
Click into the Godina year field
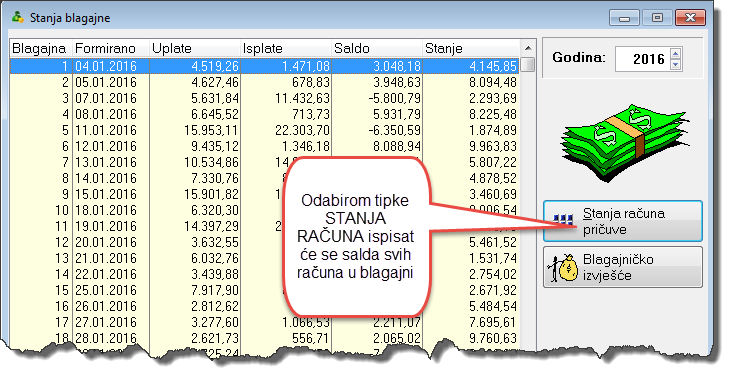point(643,59)
